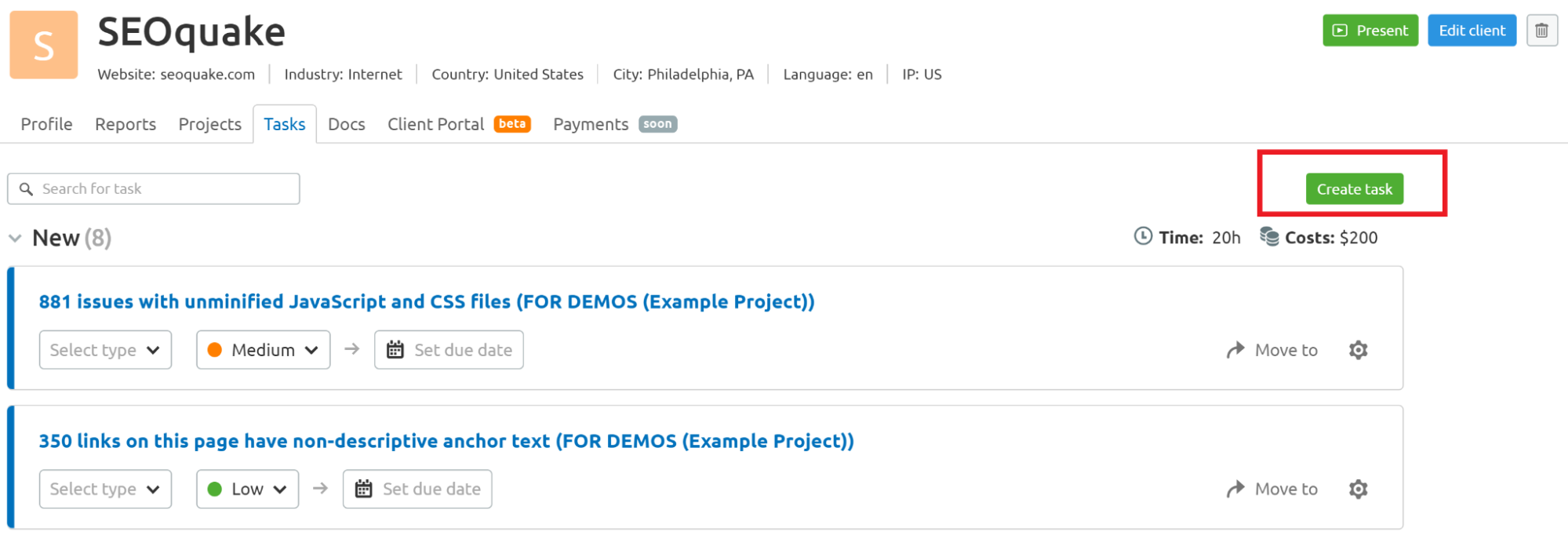Switch to the Client Portal tab
This screenshot has height=539, width=1568.
tap(459, 124)
